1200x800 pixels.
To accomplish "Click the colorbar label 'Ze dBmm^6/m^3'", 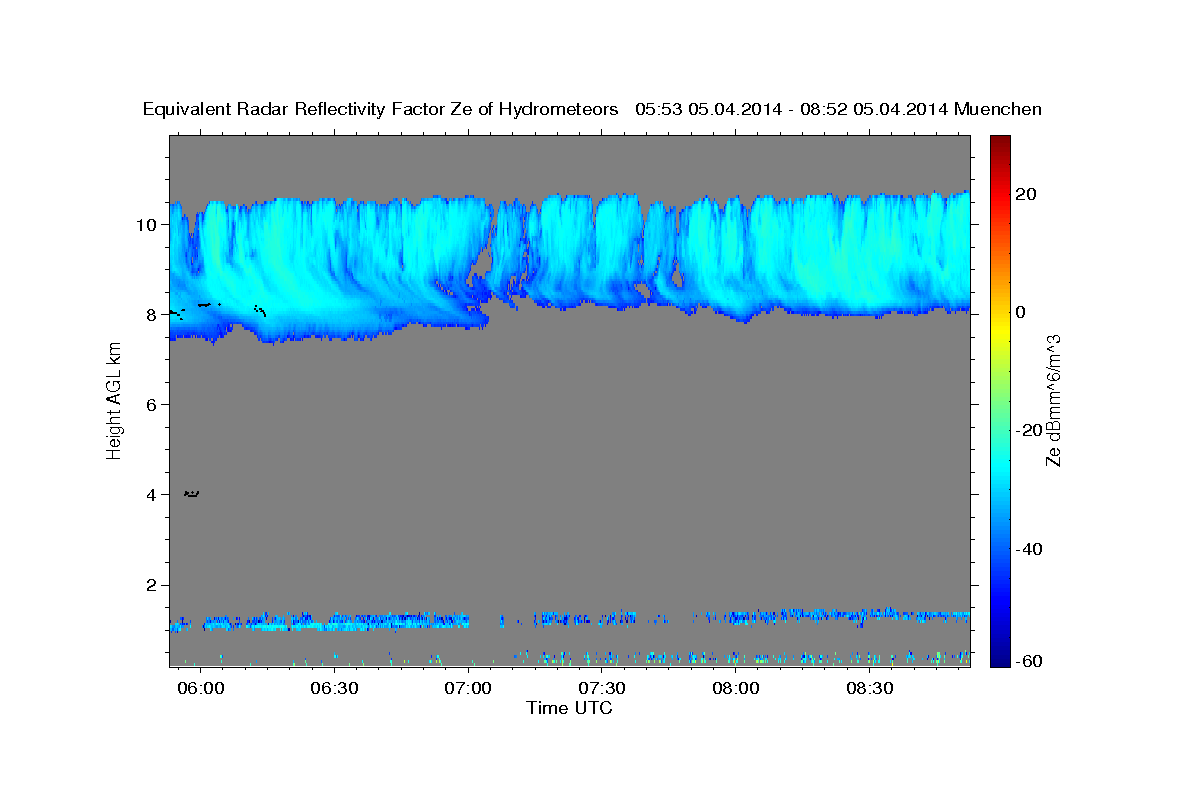I will tap(1052, 400).
